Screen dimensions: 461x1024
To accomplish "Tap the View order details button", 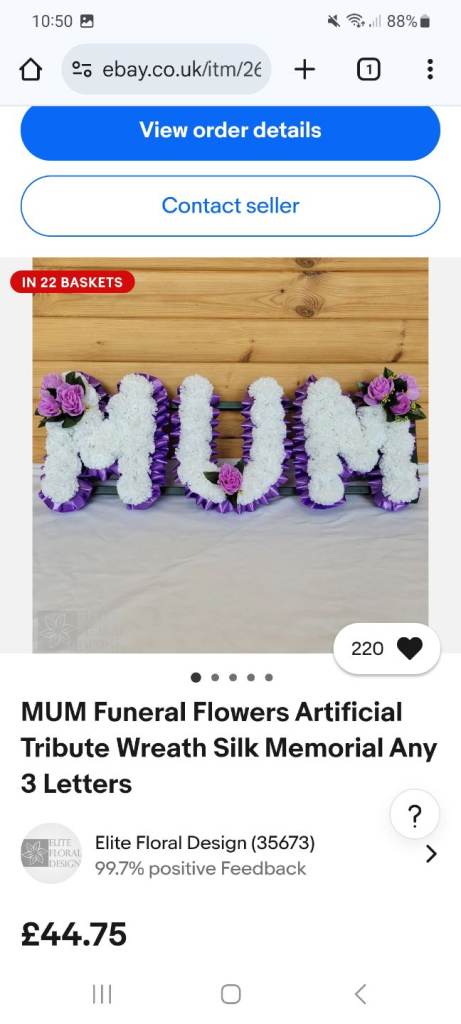I will (x=230, y=131).
